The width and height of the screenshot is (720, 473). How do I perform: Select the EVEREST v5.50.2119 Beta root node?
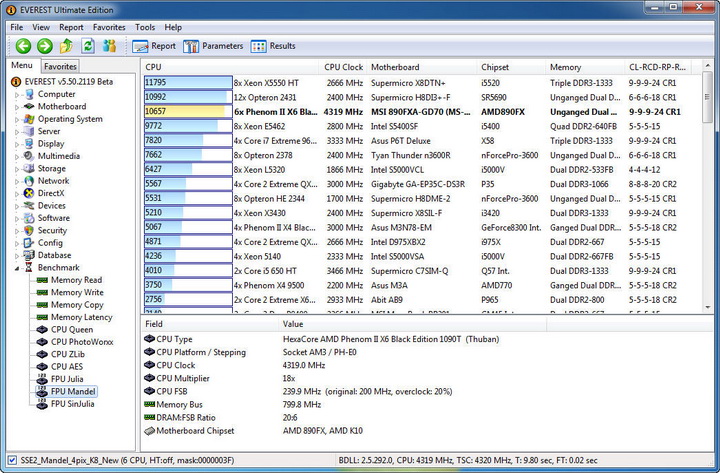(68, 82)
